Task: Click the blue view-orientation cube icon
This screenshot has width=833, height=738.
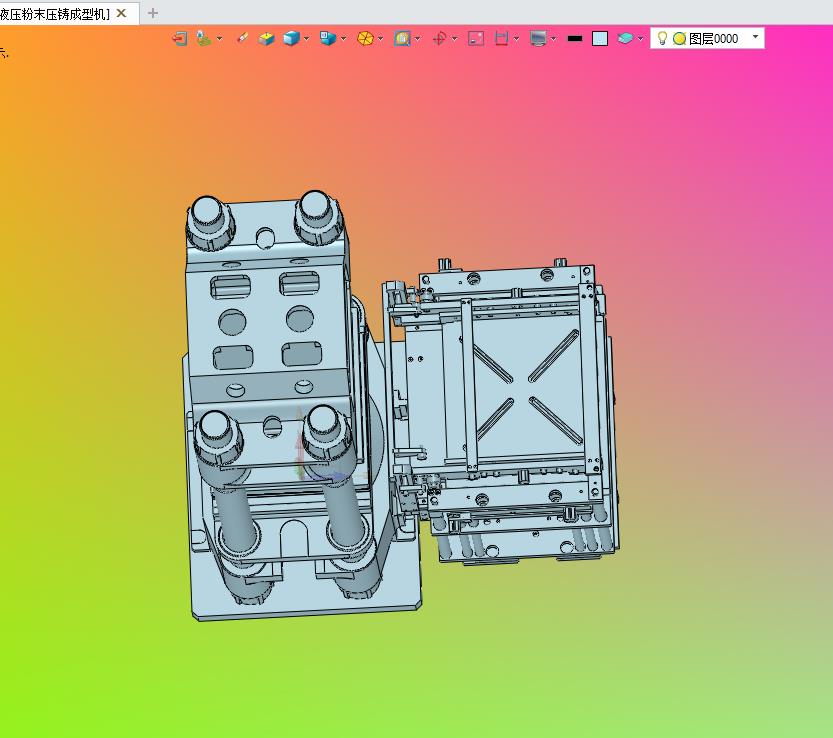Action: tap(328, 38)
